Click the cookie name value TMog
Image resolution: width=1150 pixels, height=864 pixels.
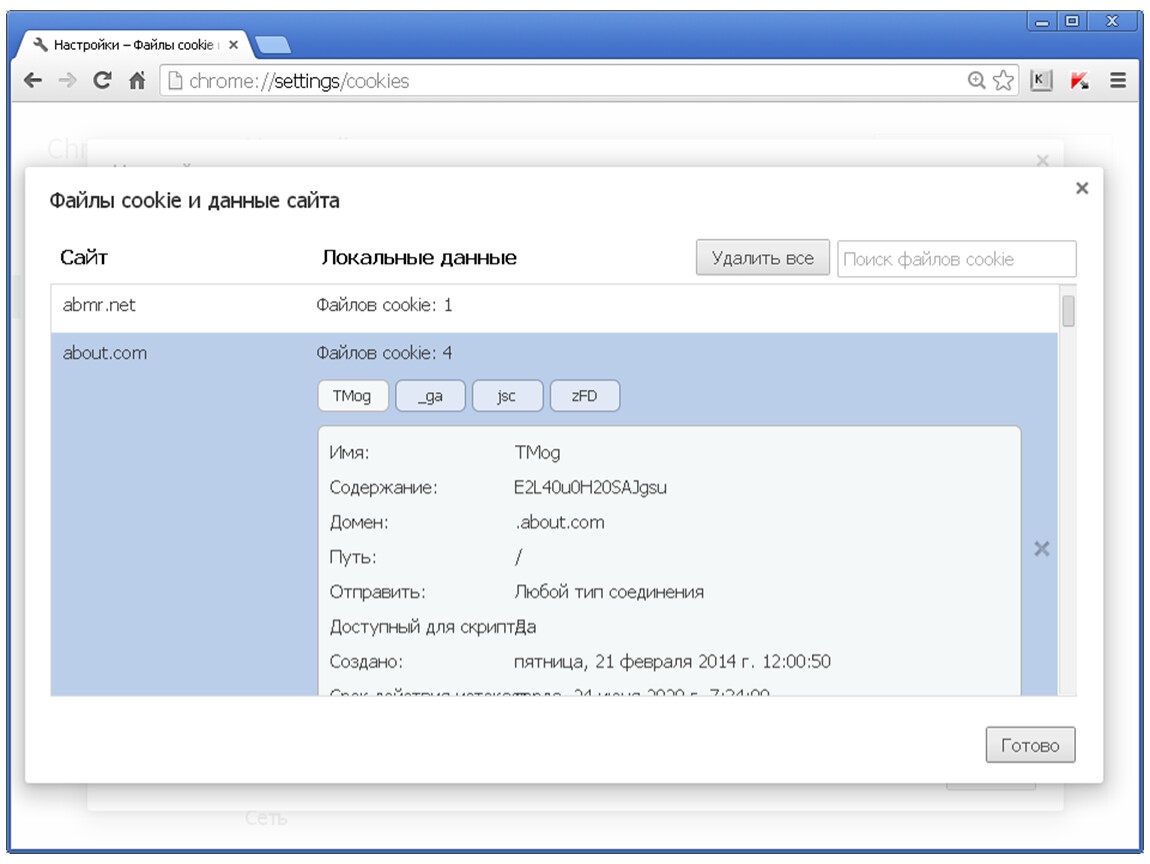click(x=538, y=453)
